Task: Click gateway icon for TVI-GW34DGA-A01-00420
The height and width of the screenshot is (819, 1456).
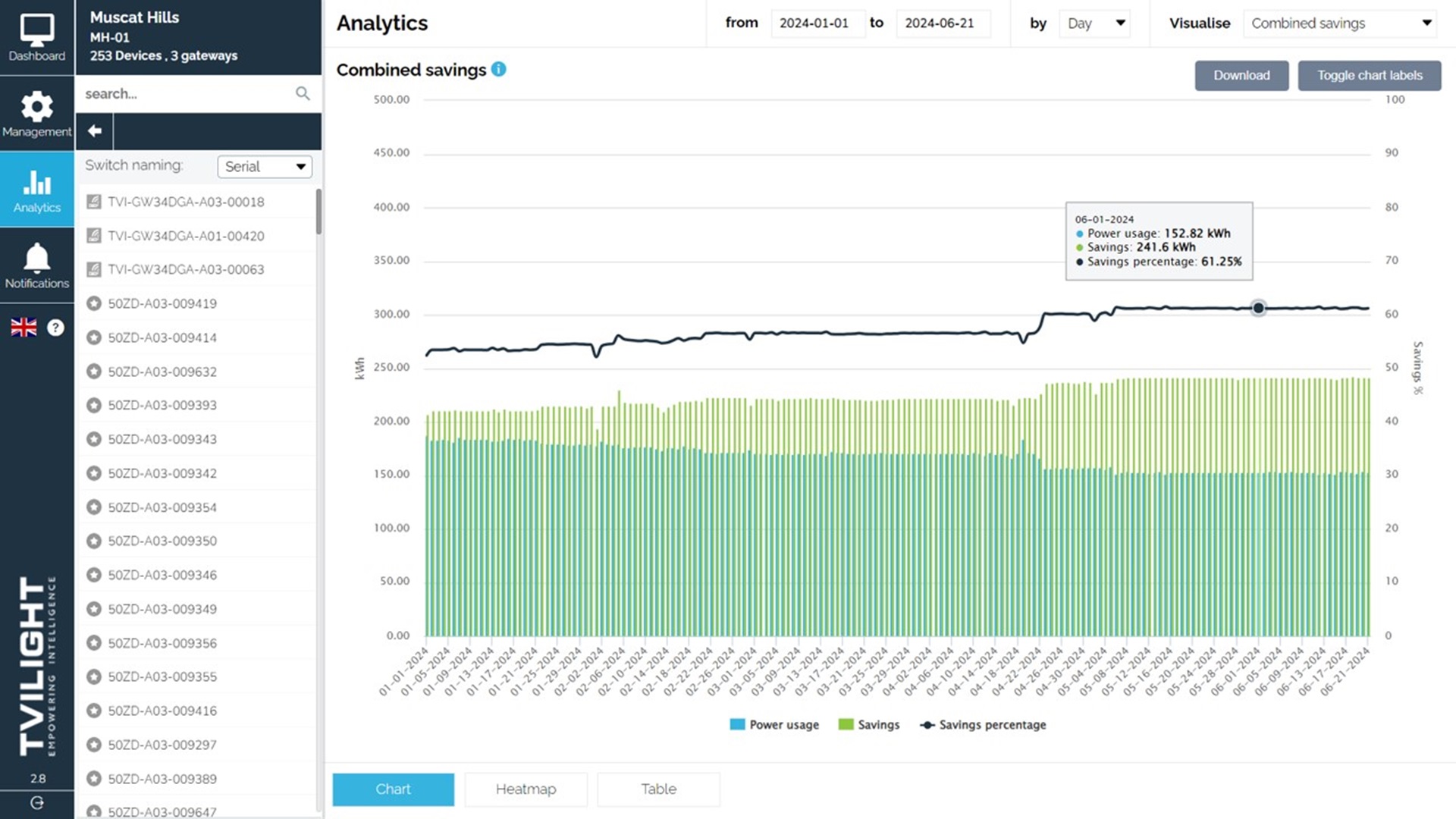Action: (93, 236)
